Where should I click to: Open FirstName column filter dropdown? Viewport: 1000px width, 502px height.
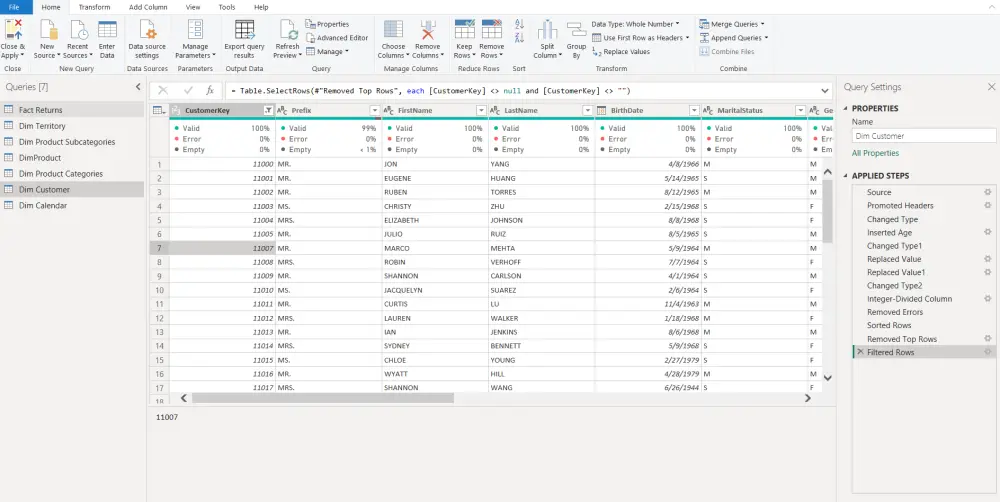[482, 111]
